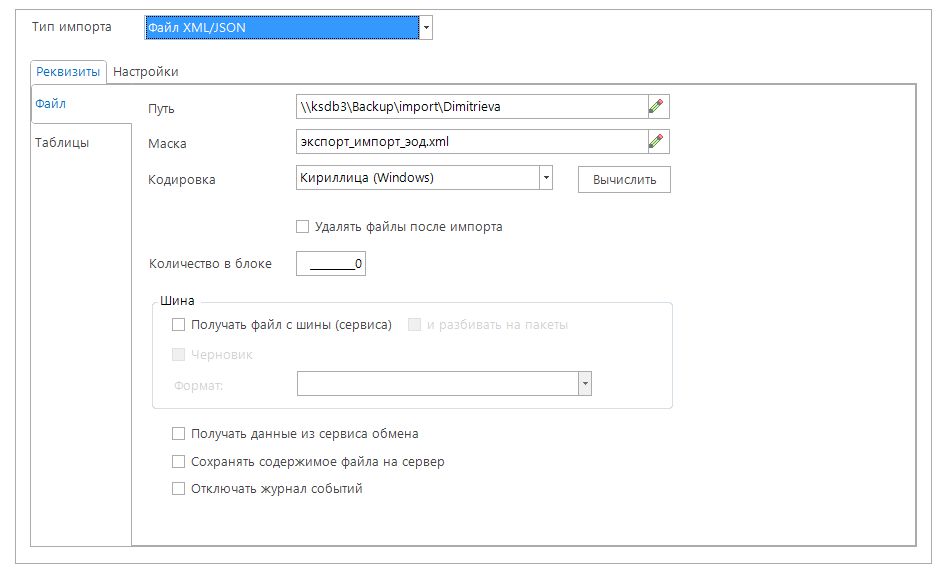Check Сохранять содержимое файла на сервер
947x580 pixels.
point(179,462)
